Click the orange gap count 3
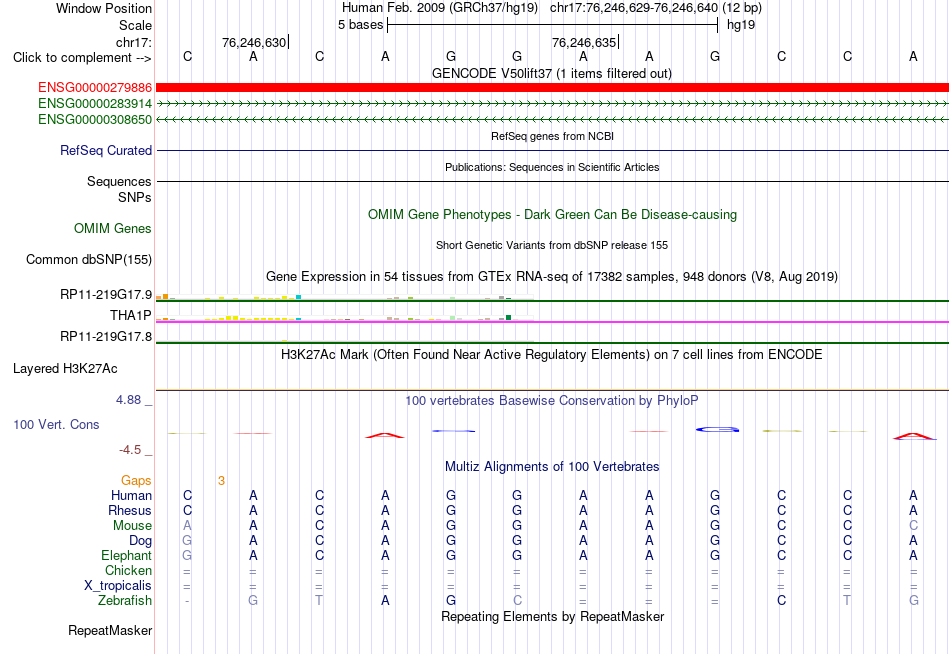 (221, 481)
